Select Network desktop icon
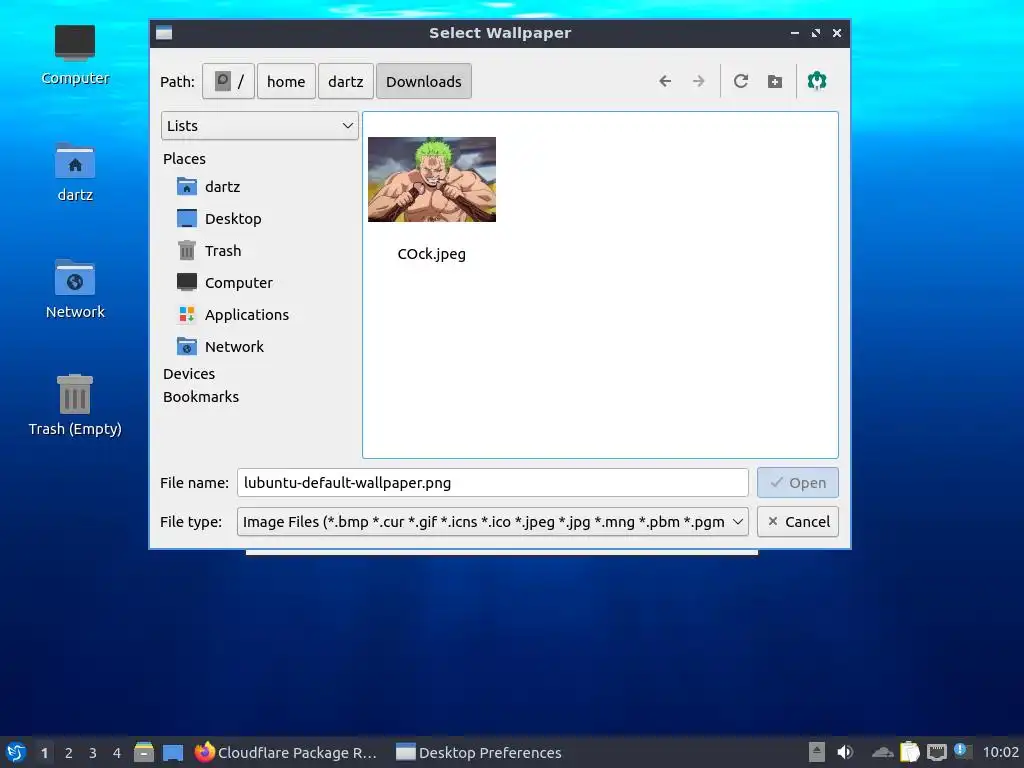The height and width of the screenshot is (768, 1024). [74, 289]
